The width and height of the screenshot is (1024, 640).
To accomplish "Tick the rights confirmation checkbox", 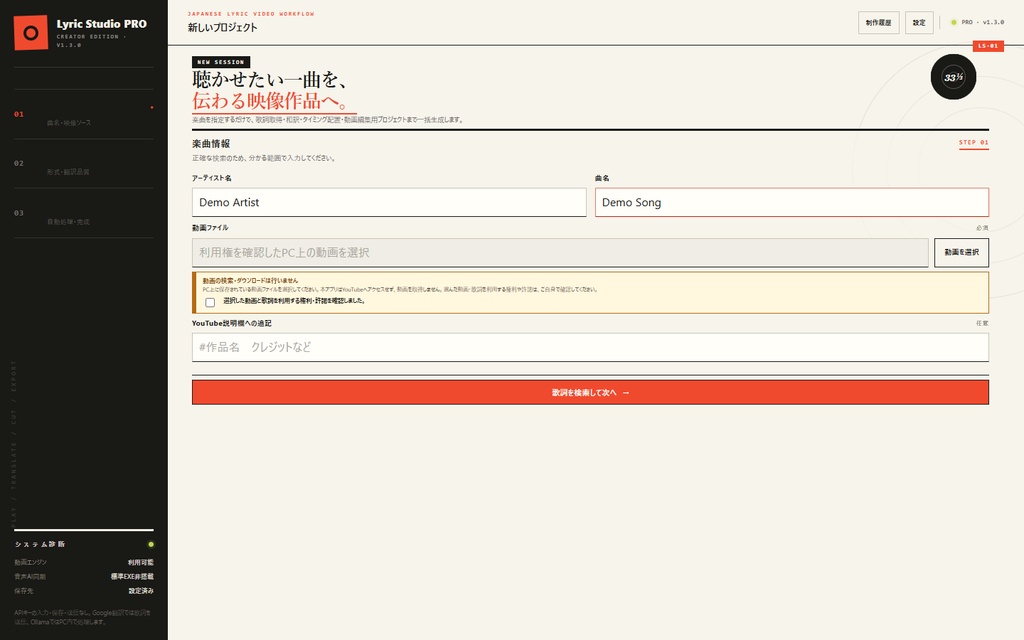I will (210, 302).
